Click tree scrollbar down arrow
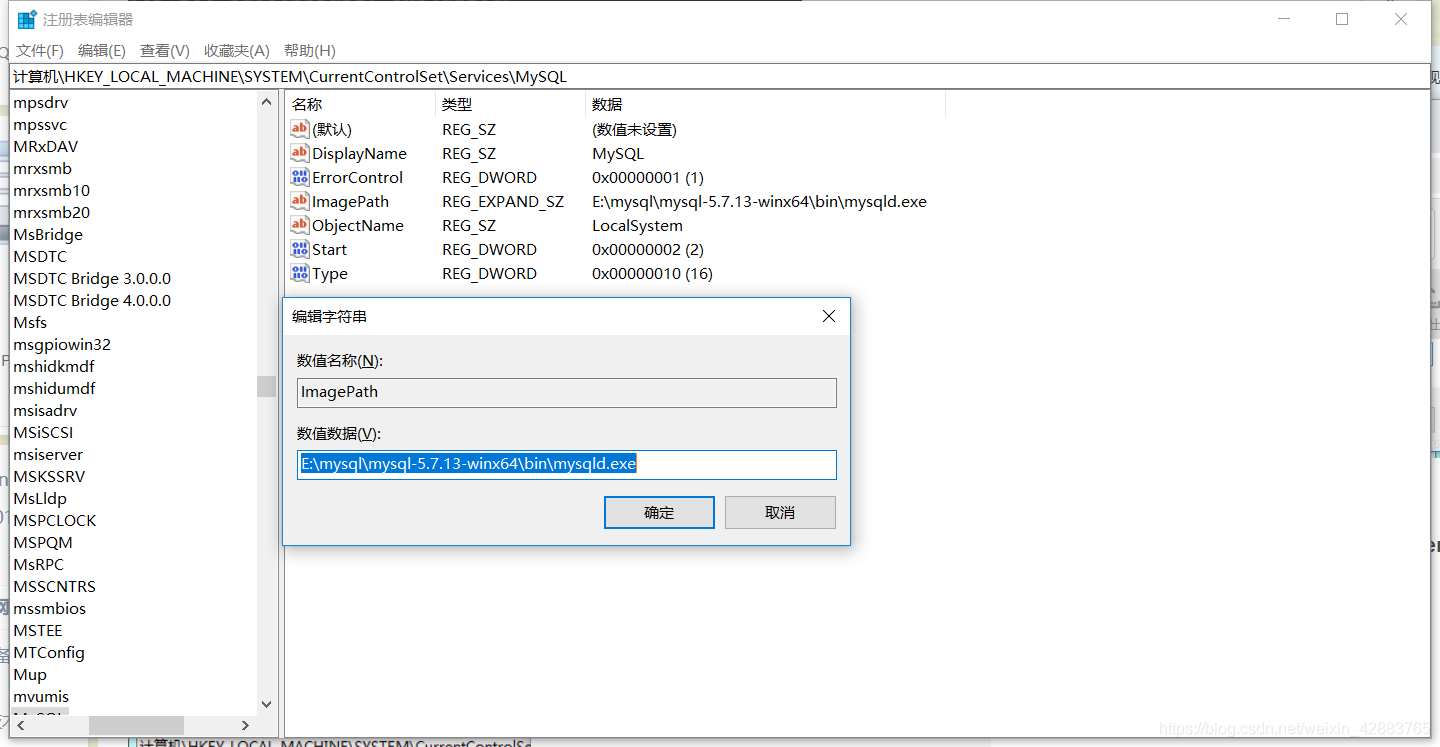The height and width of the screenshot is (747, 1440). click(266, 705)
